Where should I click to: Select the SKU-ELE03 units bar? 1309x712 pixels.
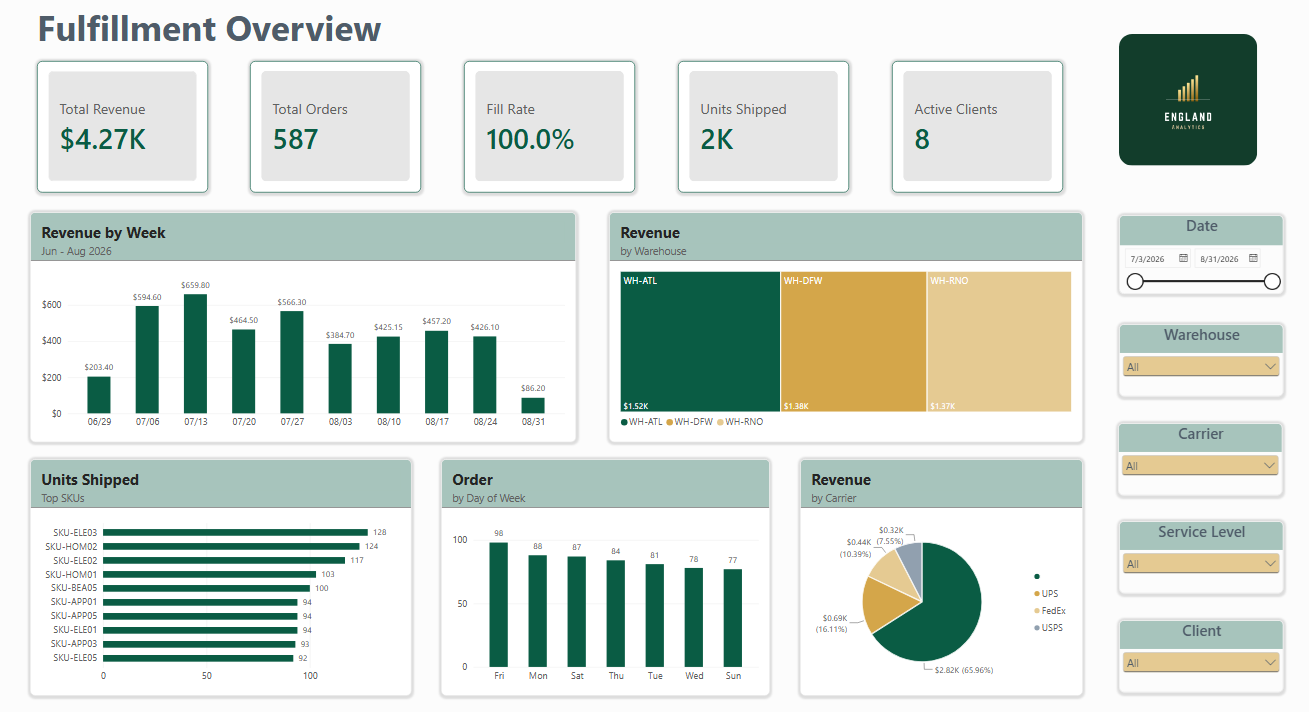[235, 533]
